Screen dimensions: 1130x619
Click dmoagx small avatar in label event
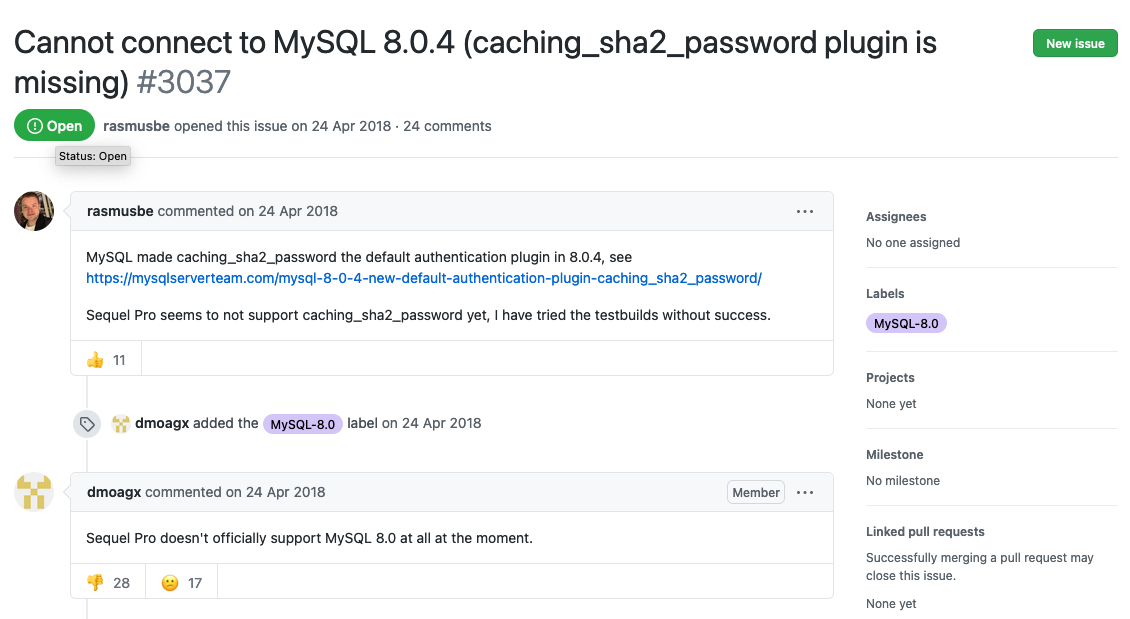tap(121, 424)
